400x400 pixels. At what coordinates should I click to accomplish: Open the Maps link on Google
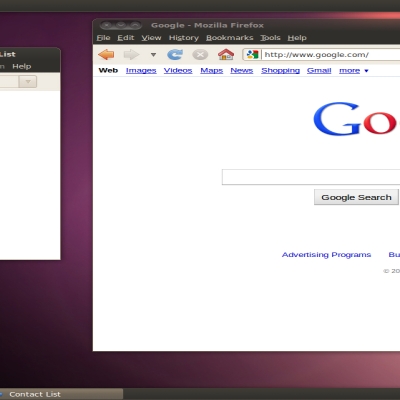coord(212,71)
